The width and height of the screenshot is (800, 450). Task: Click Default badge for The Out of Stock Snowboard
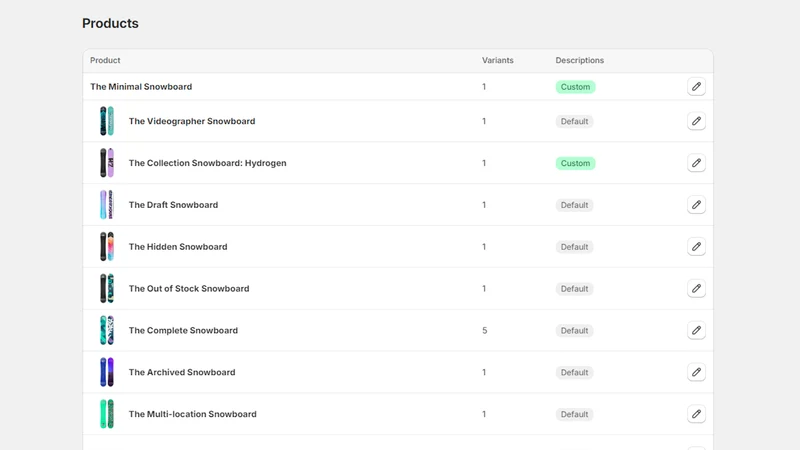tap(574, 289)
